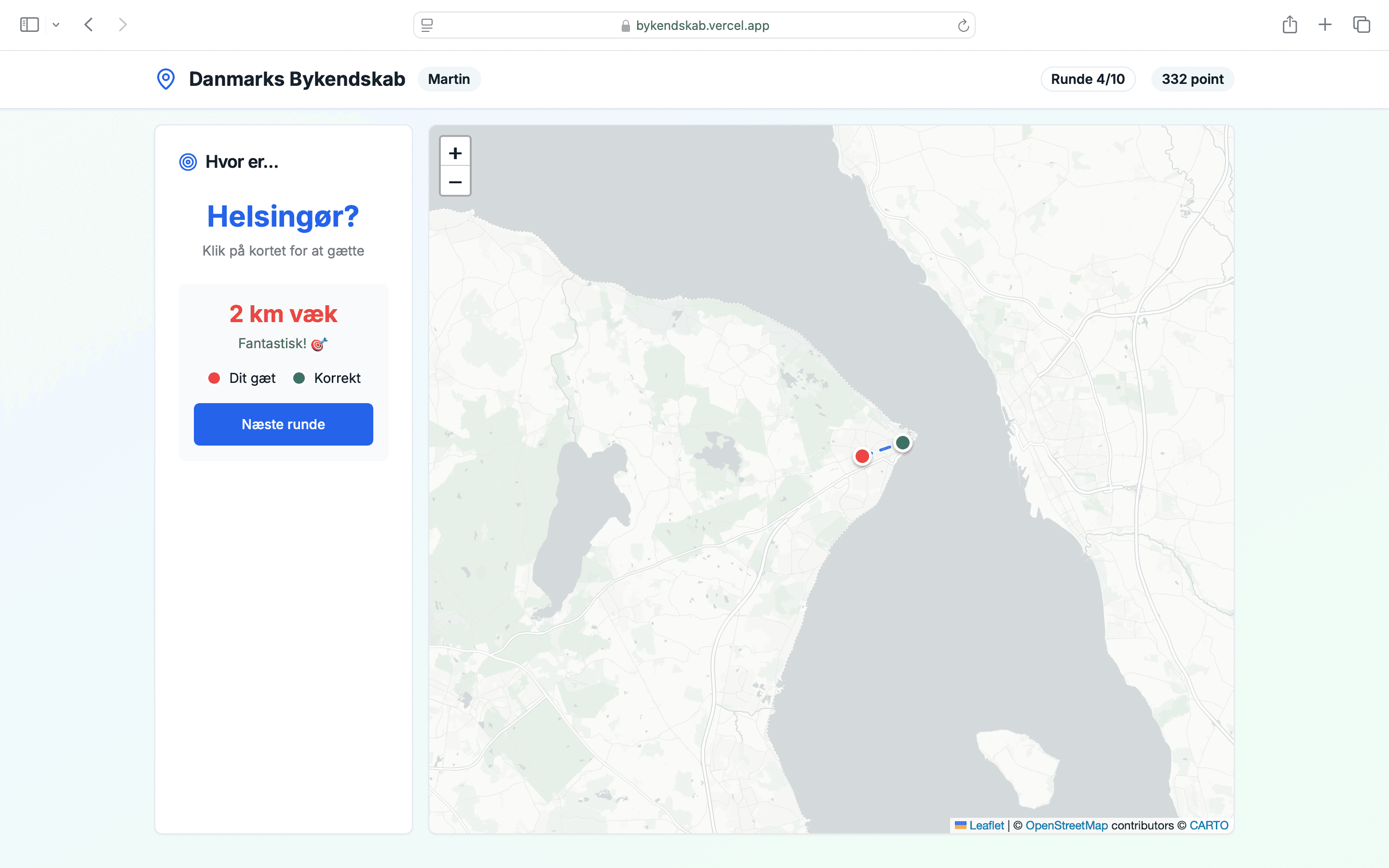Click the red guess marker on the map
The image size is (1389, 868).
[863, 456]
